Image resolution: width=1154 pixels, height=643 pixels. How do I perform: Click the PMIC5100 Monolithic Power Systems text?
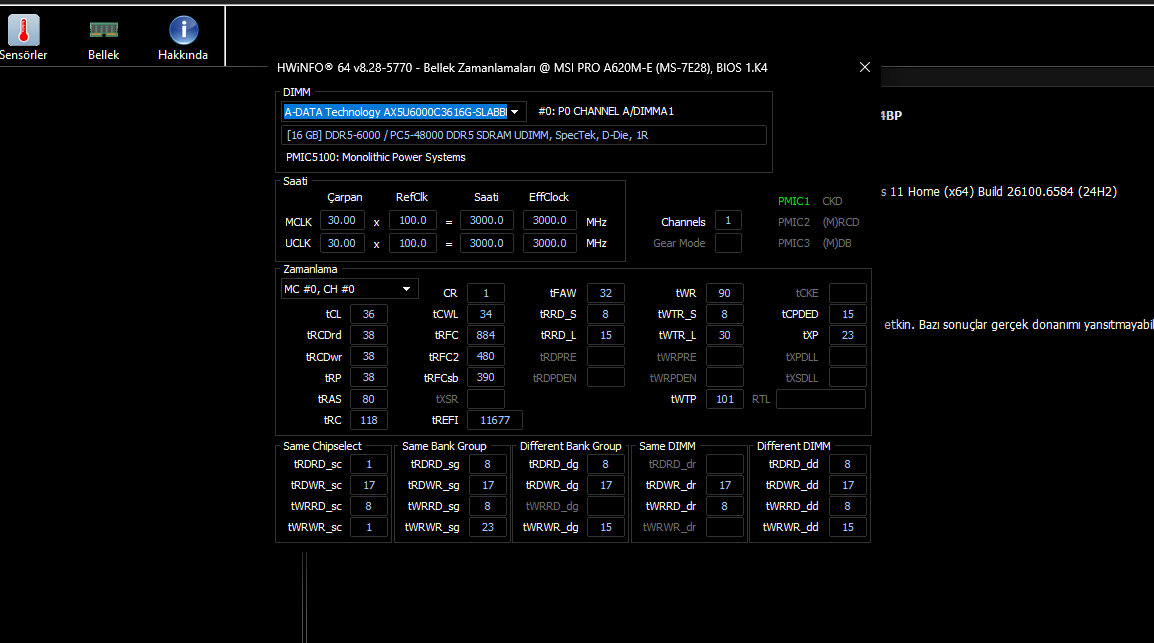pos(375,157)
